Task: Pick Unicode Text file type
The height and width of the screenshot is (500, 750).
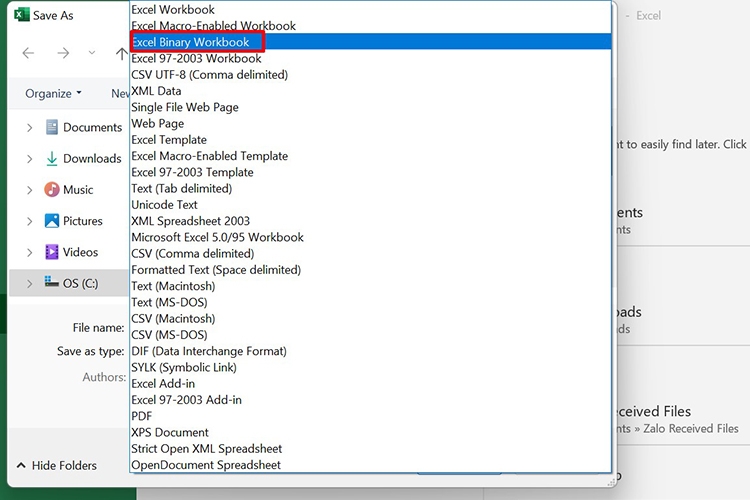Action: point(370,205)
